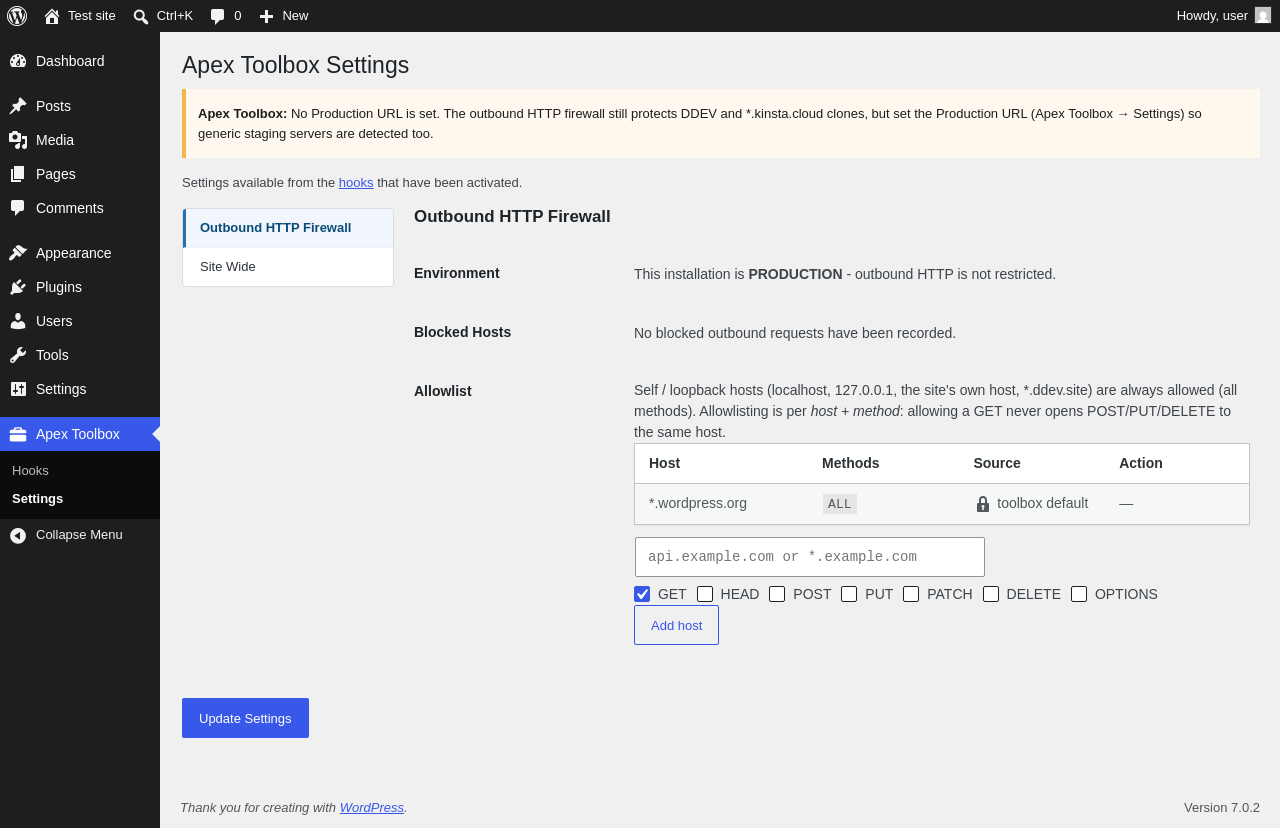Screen dimensions: 1280x828
Task: Focus the allowlist host input field
Action: click(810, 557)
